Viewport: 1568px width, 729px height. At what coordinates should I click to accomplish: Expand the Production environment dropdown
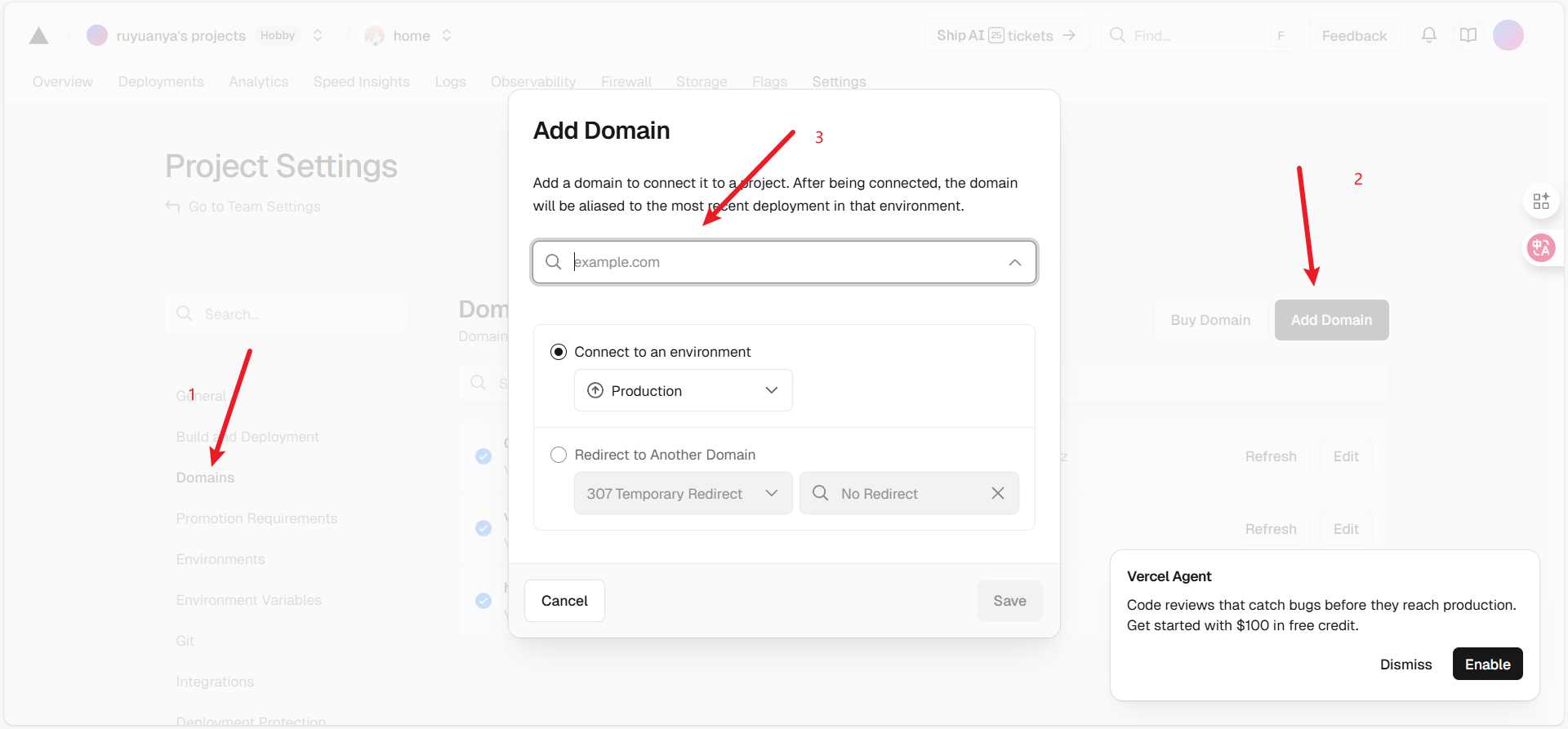[x=683, y=390]
